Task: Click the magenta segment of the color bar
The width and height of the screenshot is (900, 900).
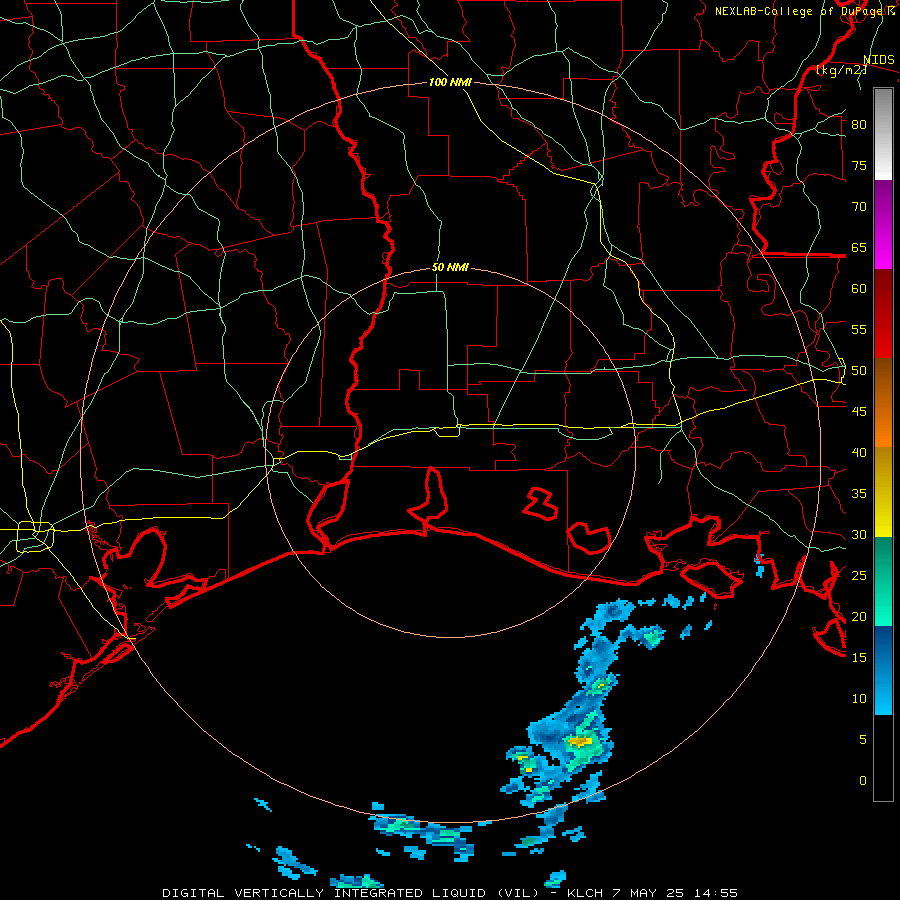Action: pos(883,225)
